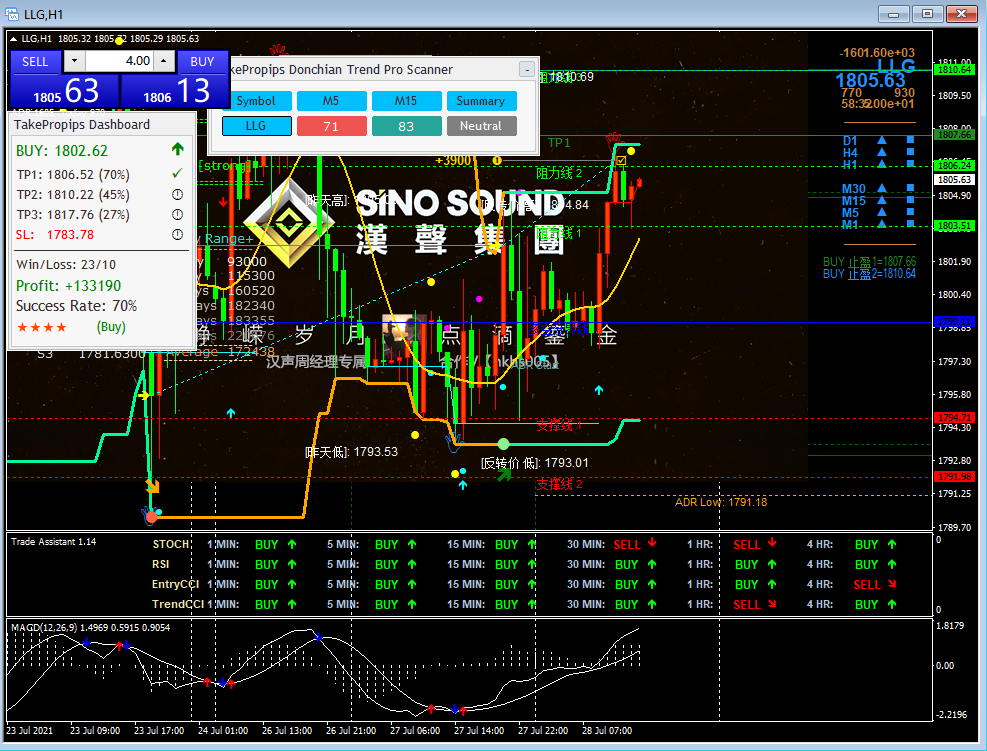This screenshot has height=751, width=987.
Task: Click the H4 trend triangle indicator
Action: click(x=882, y=152)
